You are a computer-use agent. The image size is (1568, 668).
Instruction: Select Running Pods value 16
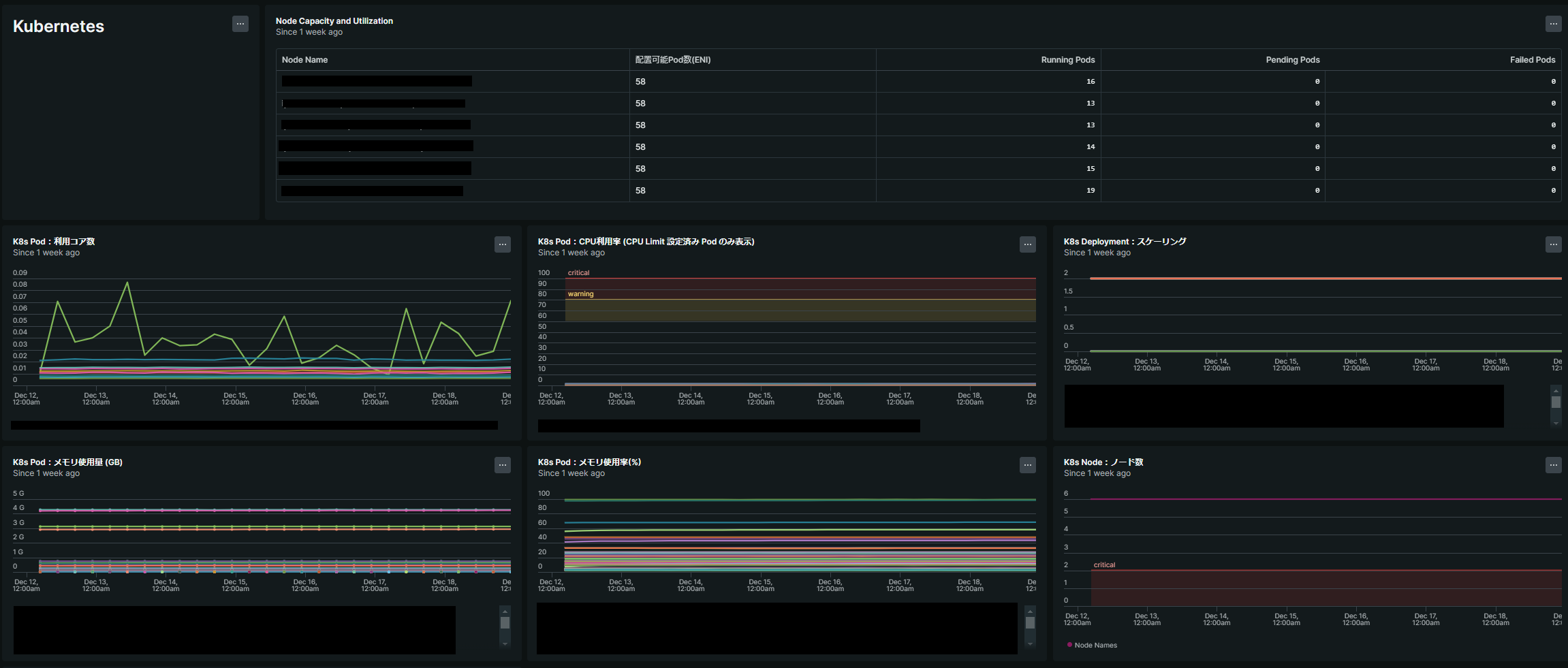click(1091, 82)
